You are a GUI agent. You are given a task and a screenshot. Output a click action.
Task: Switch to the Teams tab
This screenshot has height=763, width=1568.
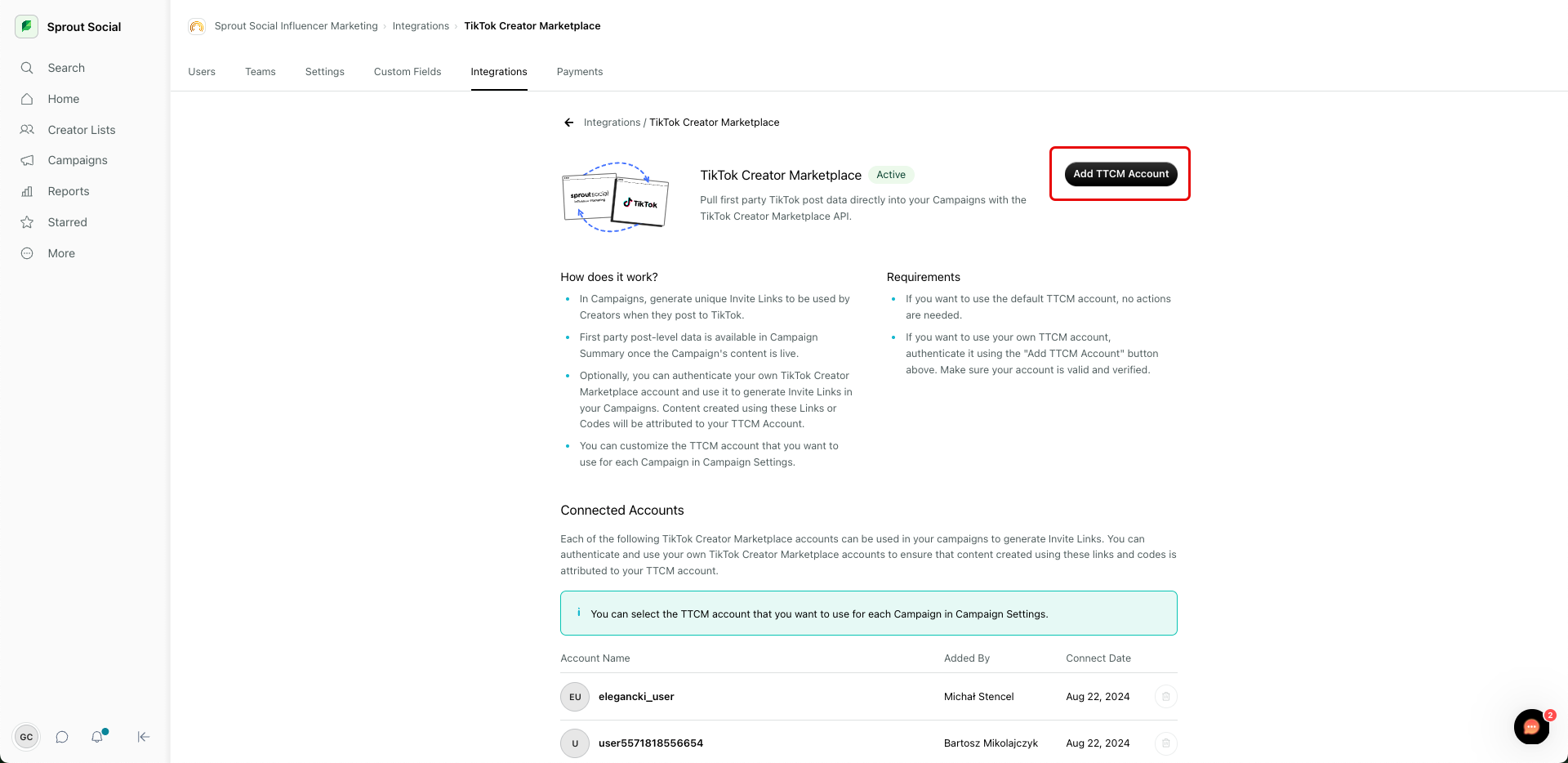[261, 72]
